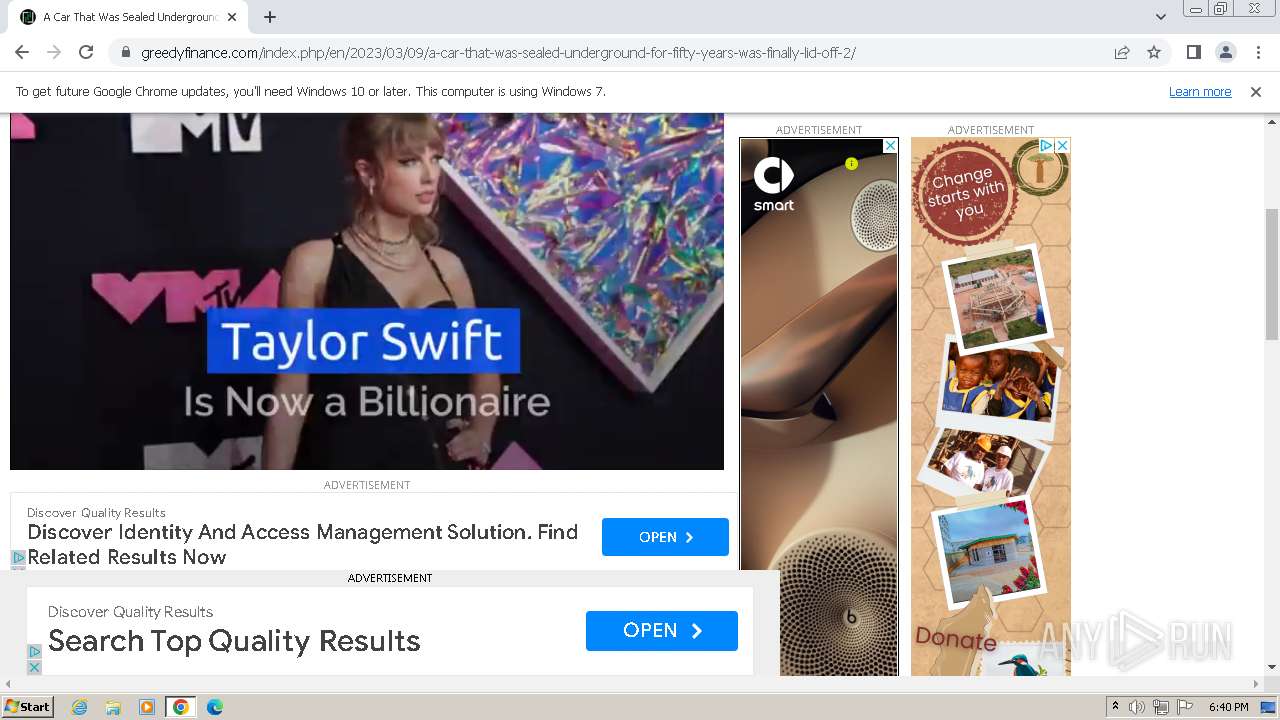Open the Chrome side panel
Screen dimensions: 1280x720
tap(1194, 52)
